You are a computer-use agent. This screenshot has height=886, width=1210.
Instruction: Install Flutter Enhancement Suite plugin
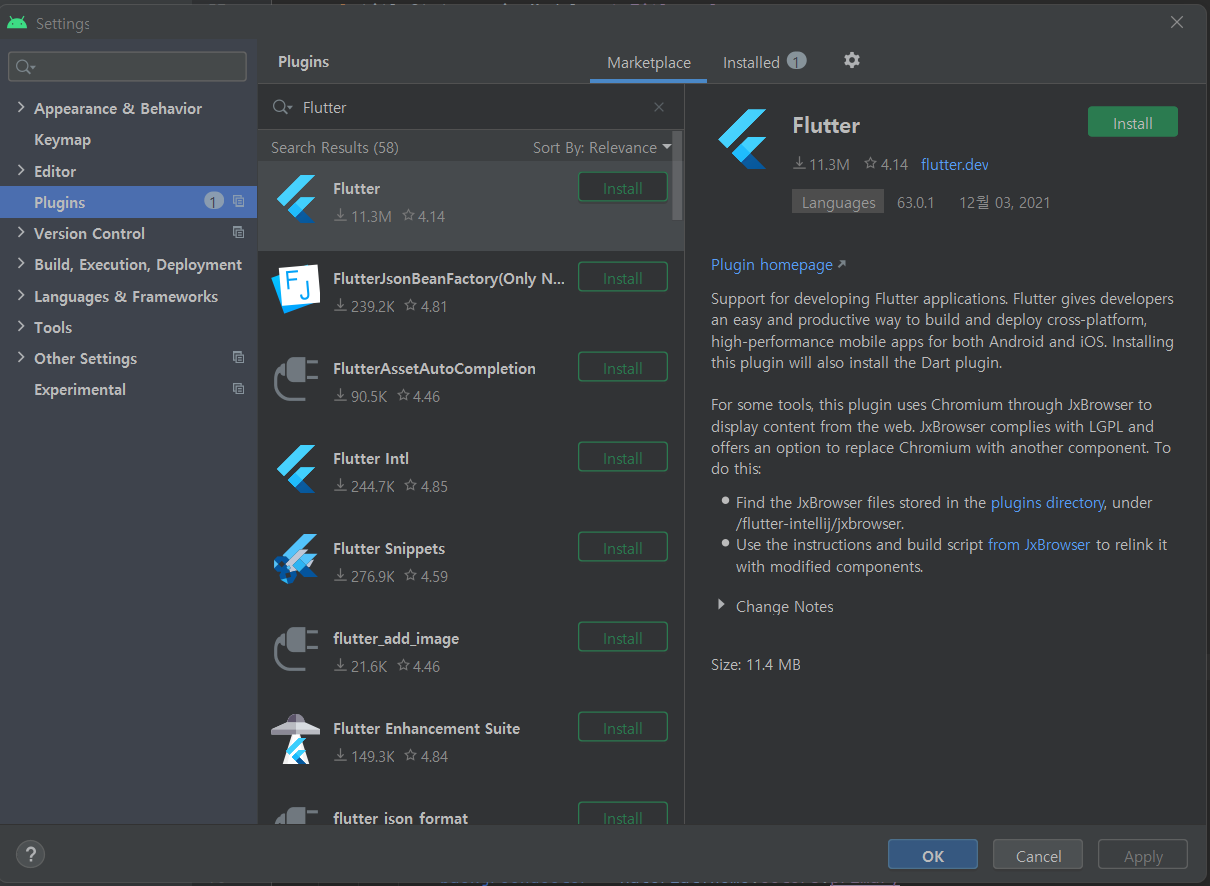[x=623, y=728]
